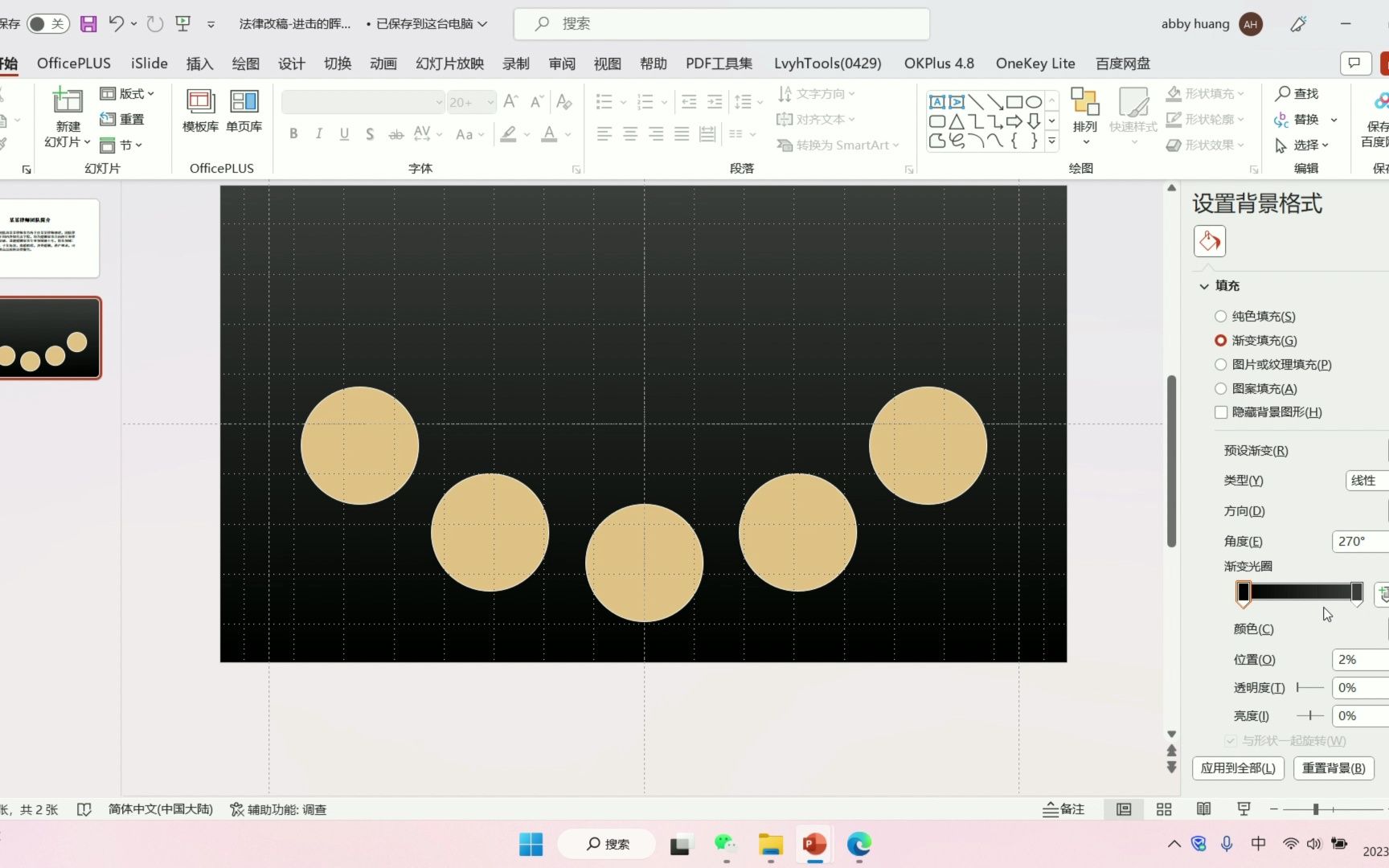Click the Reset (重置) slide button

(x=122, y=119)
